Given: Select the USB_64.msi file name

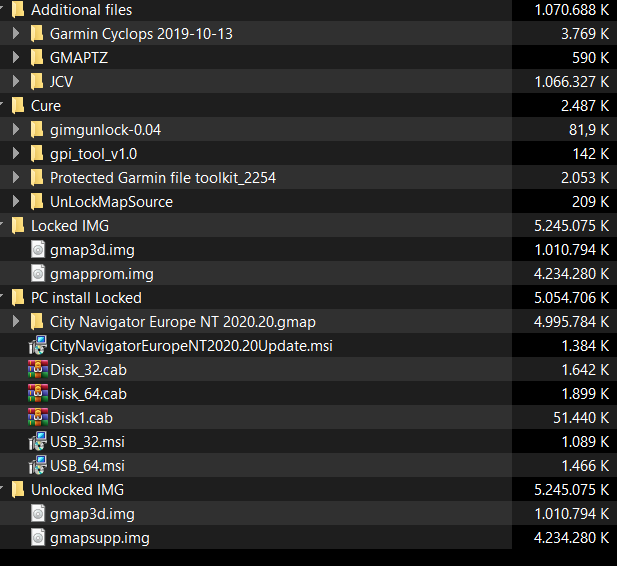Looking at the screenshot, I should tap(87, 466).
